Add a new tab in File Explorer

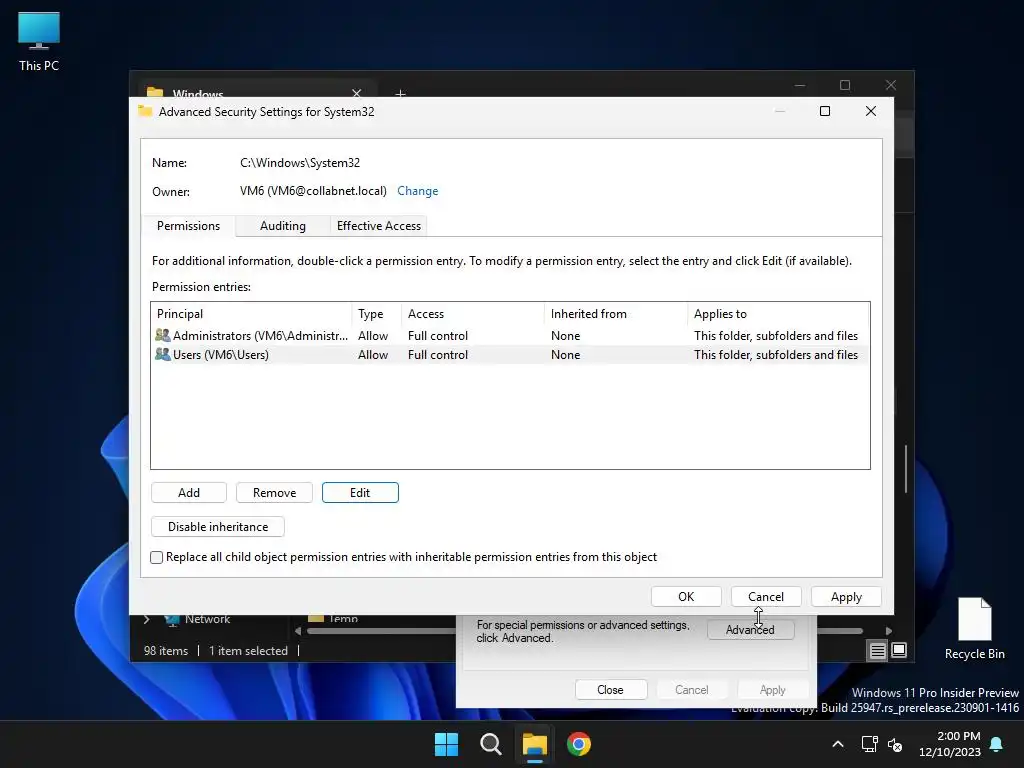point(400,93)
